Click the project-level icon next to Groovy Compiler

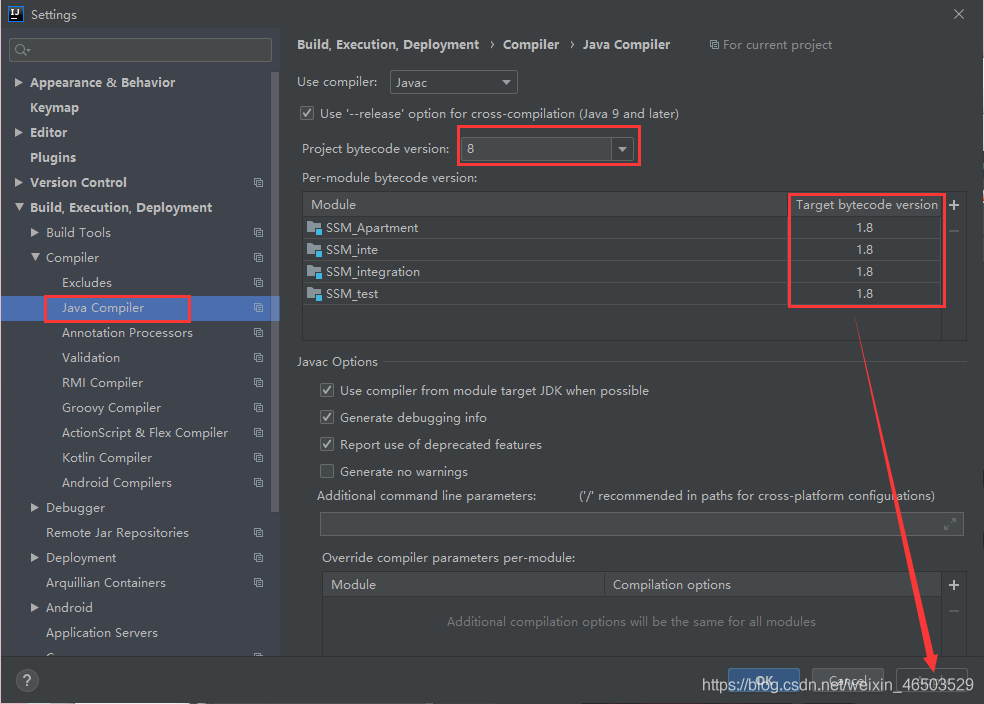point(258,408)
